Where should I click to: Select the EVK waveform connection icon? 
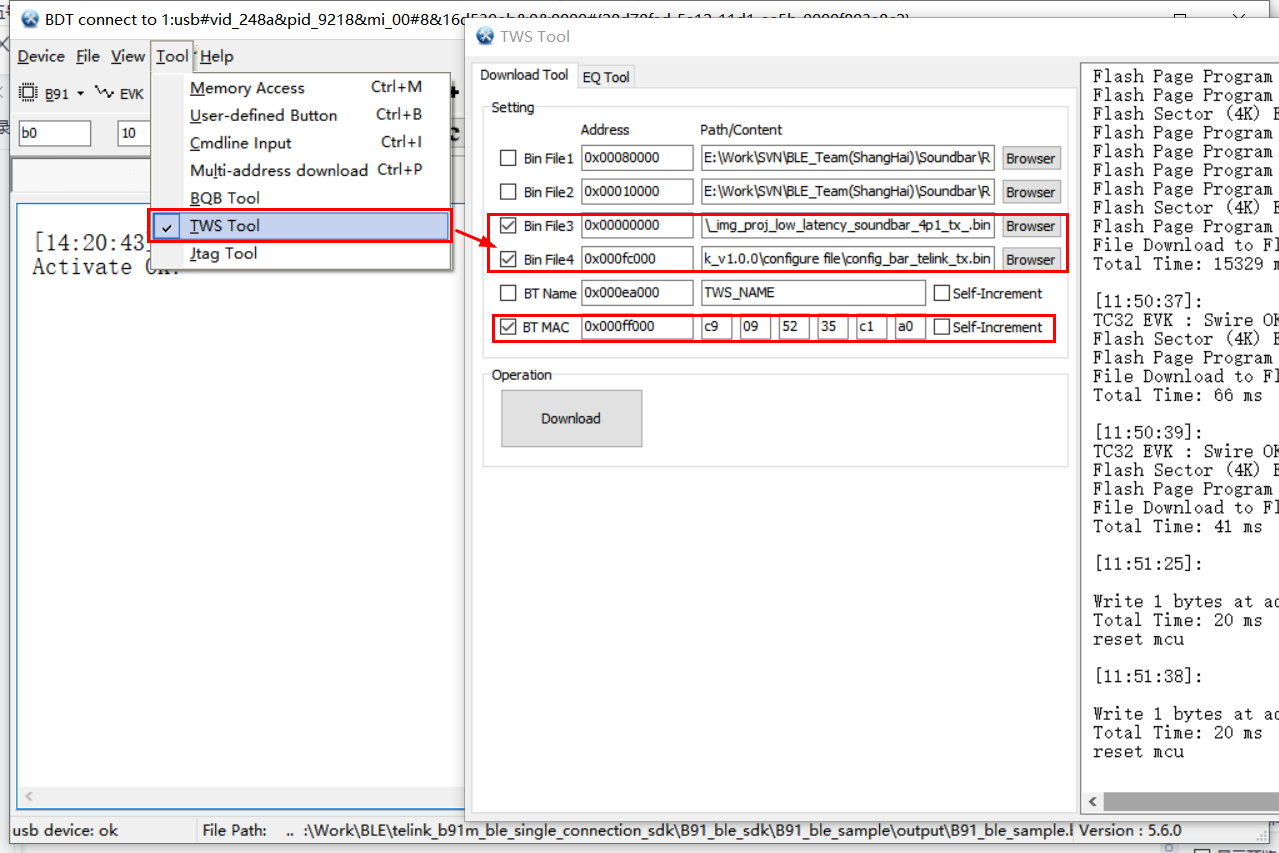point(103,92)
